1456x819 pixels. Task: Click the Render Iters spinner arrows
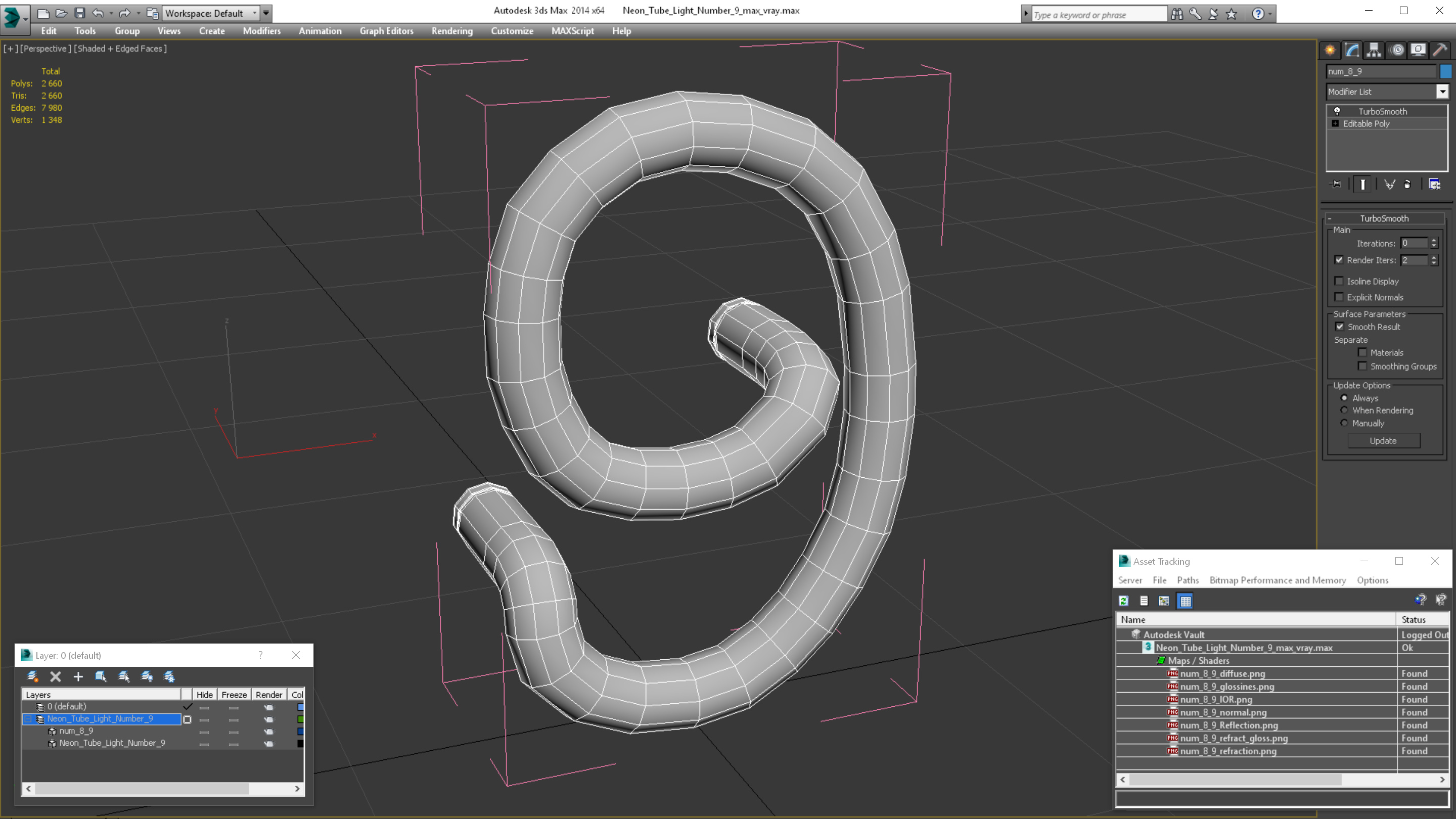(x=1433, y=260)
